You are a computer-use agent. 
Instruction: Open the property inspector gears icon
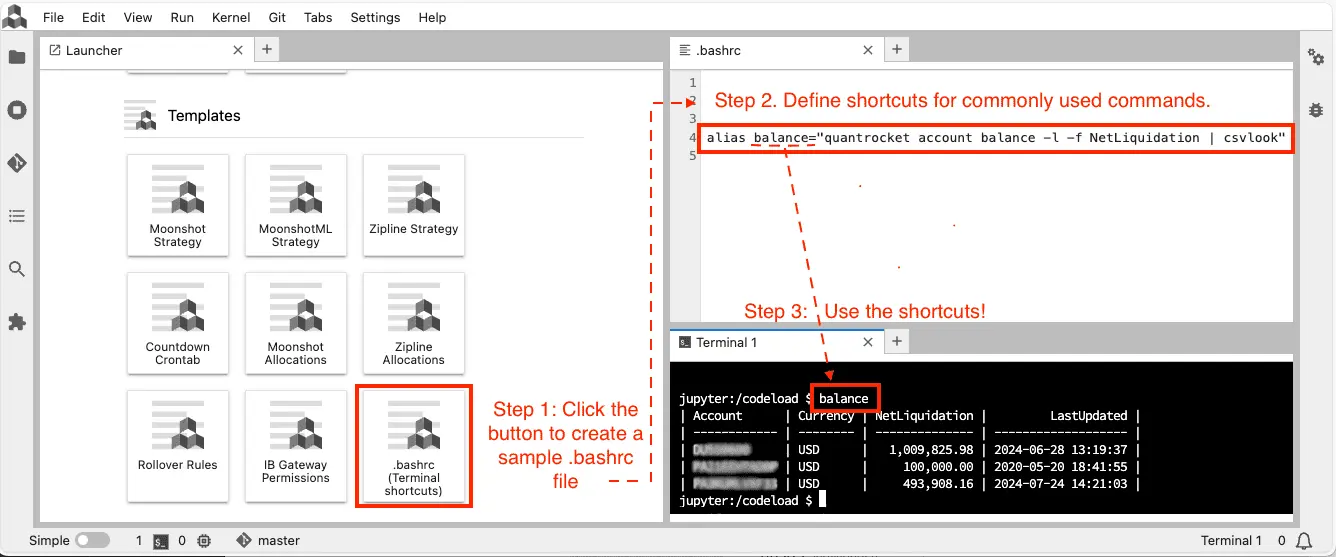tap(1316, 57)
